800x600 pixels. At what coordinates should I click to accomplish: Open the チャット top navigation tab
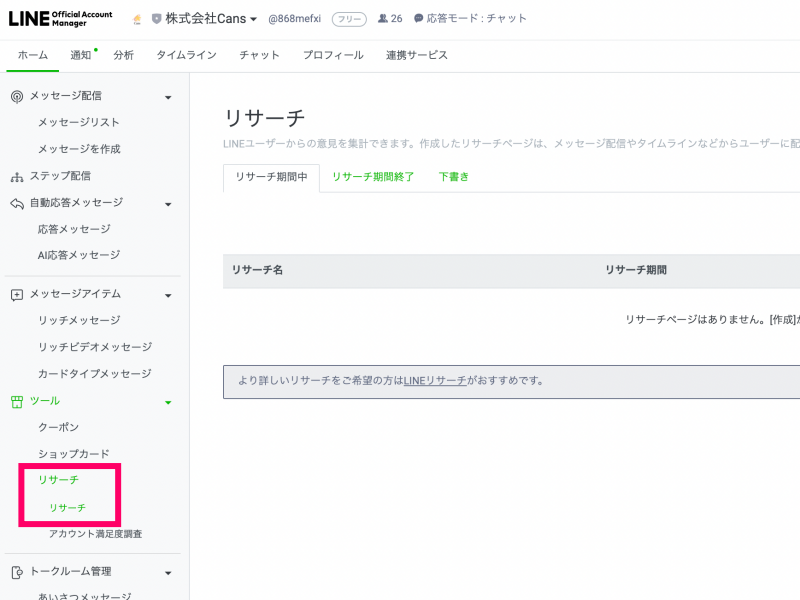click(259, 55)
